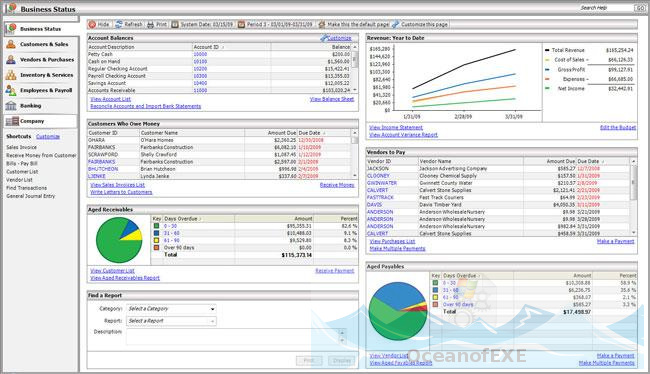Open Customers & Sales navigation icon
The width and height of the screenshot is (650, 374).
point(11,44)
